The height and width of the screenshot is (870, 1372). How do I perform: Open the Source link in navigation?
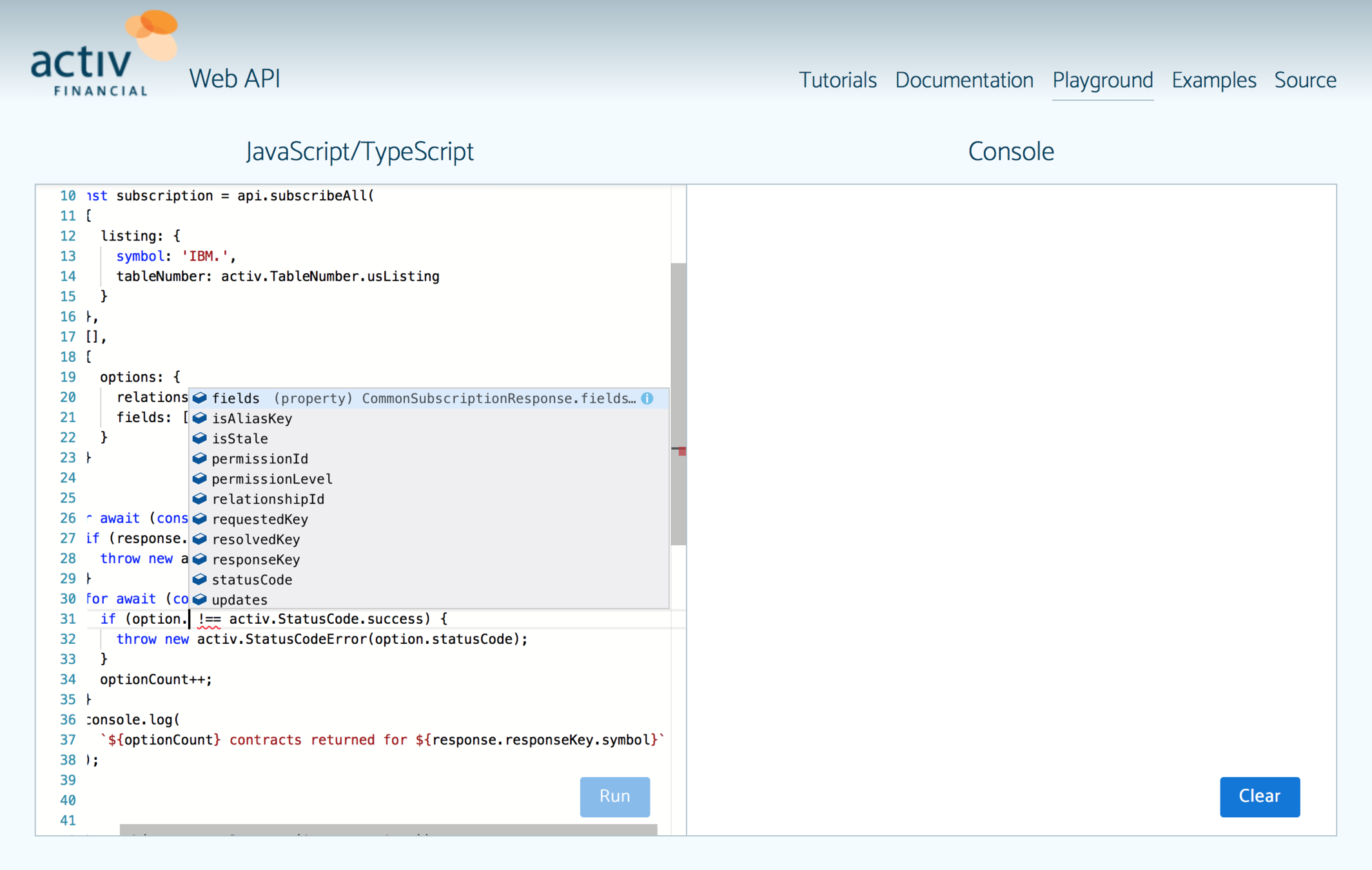(x=1305, y=80)
